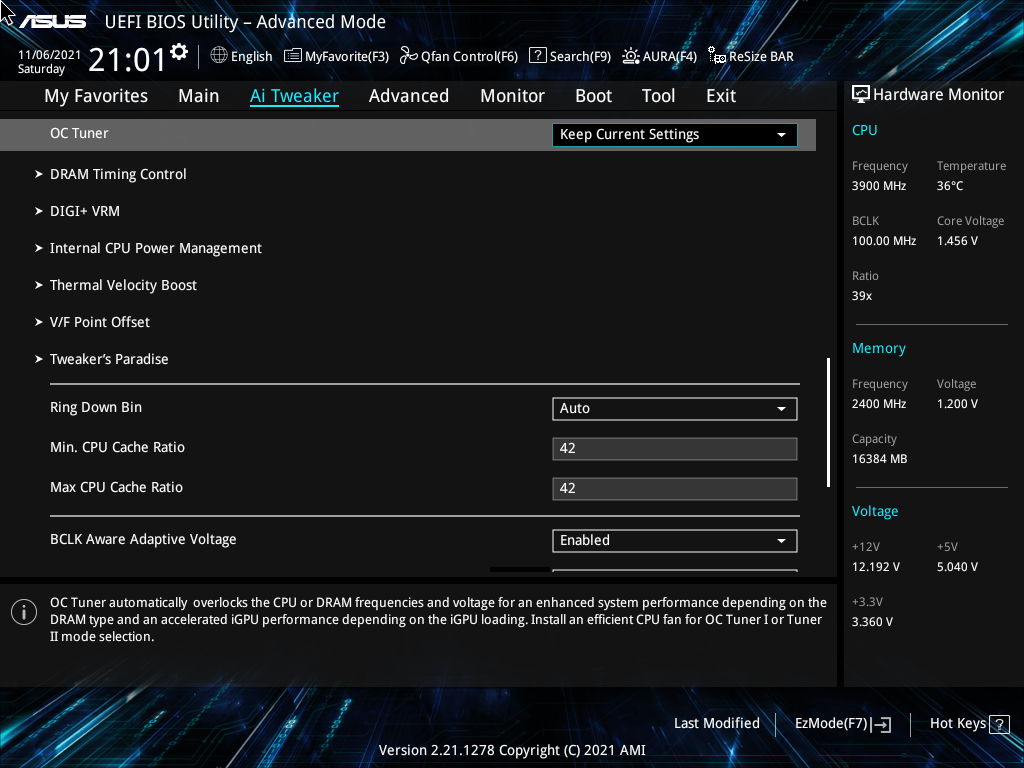Click the Hardware Monitor screen icon
The height and width of the screenshot is (768, 1024).
[861, 94]
